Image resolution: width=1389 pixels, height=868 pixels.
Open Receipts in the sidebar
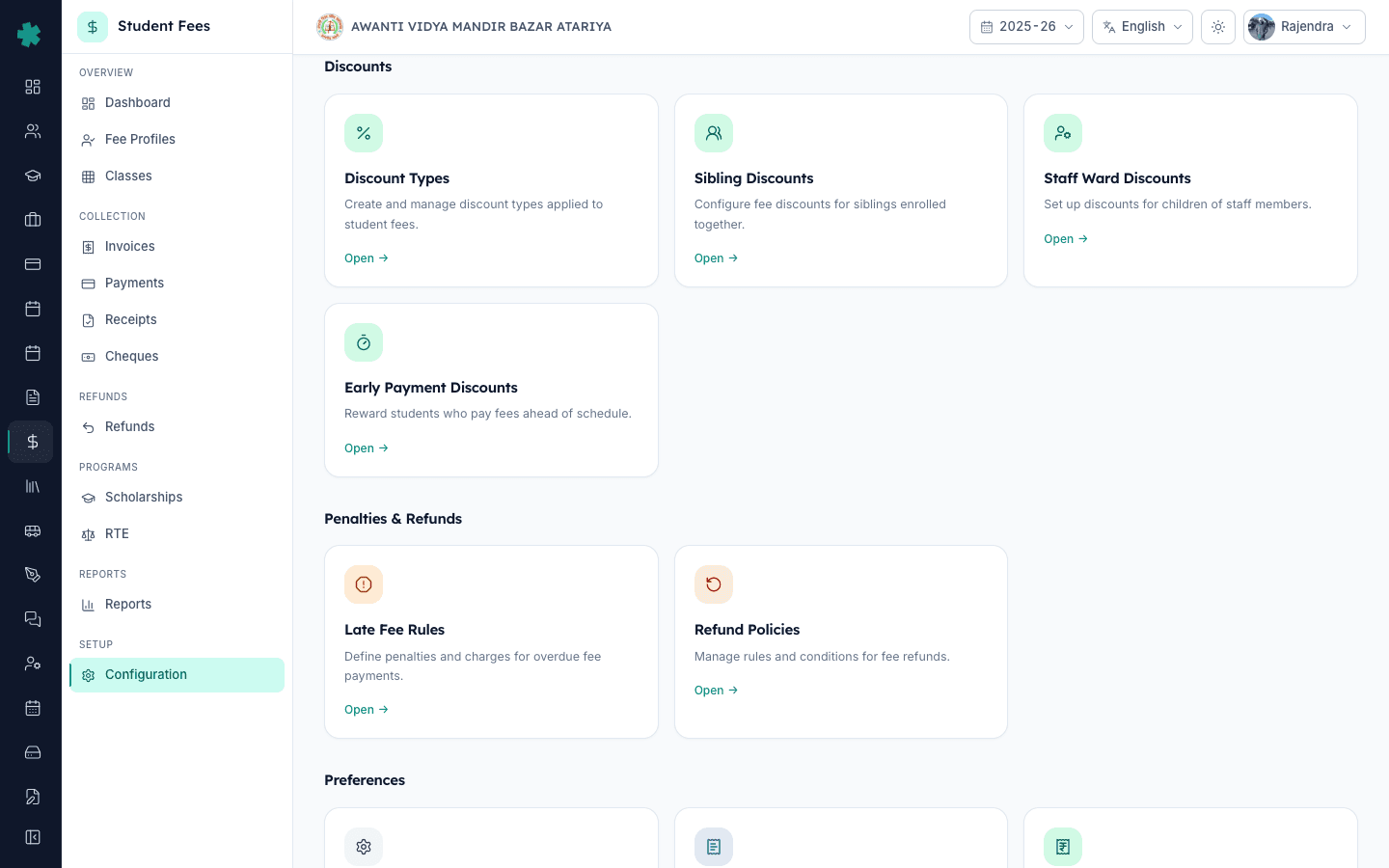[177, 320]
